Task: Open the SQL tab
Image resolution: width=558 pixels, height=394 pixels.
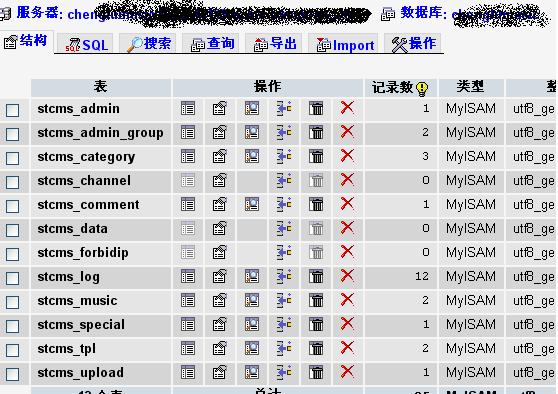Action: click(86, 44)
